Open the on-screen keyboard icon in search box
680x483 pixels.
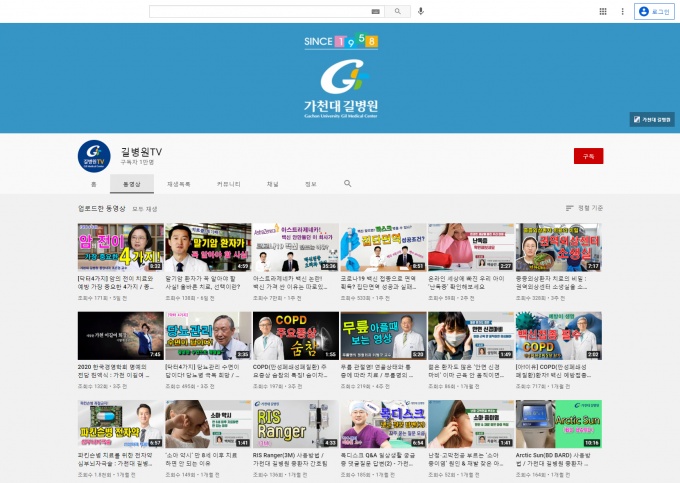375,11
